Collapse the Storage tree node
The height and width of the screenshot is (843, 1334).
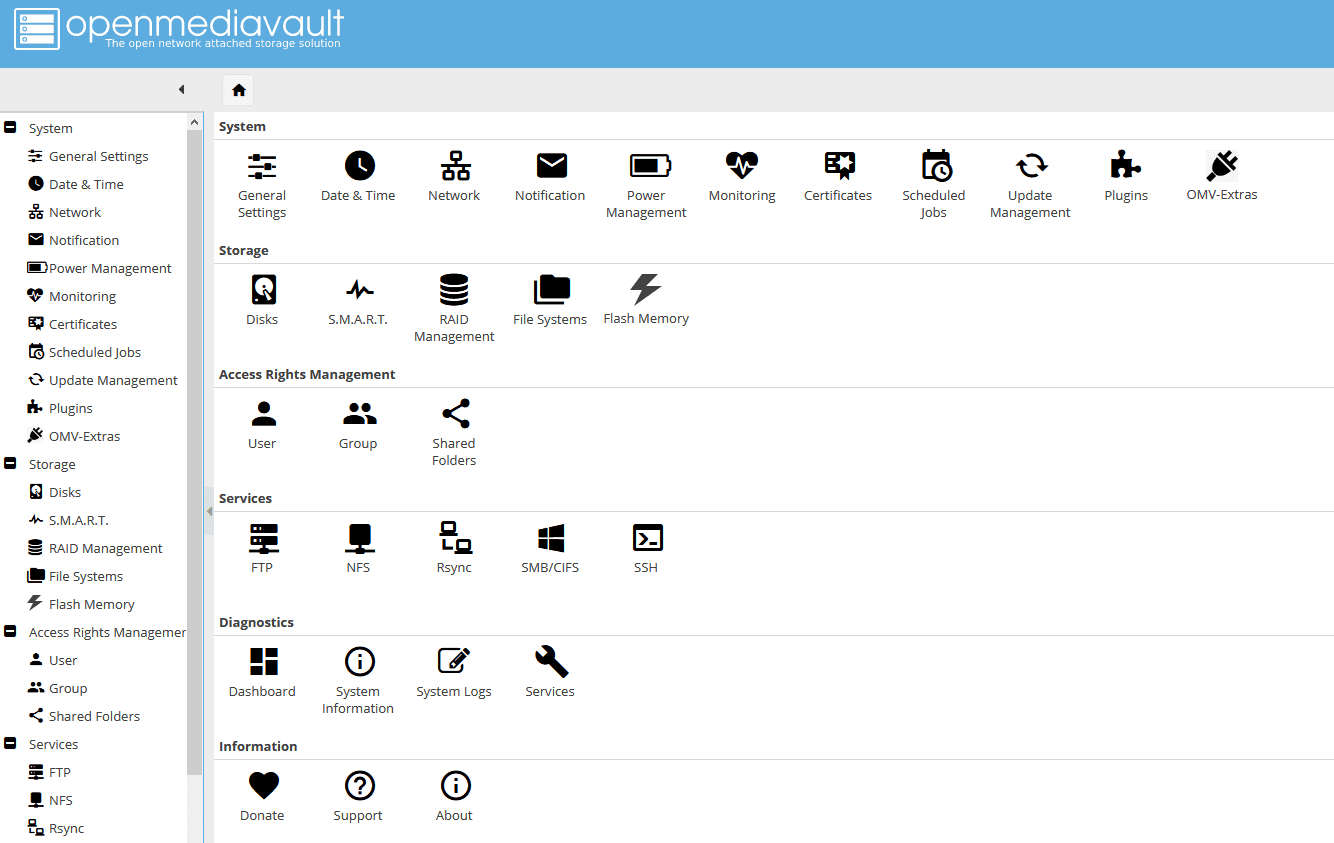(11, 464)
